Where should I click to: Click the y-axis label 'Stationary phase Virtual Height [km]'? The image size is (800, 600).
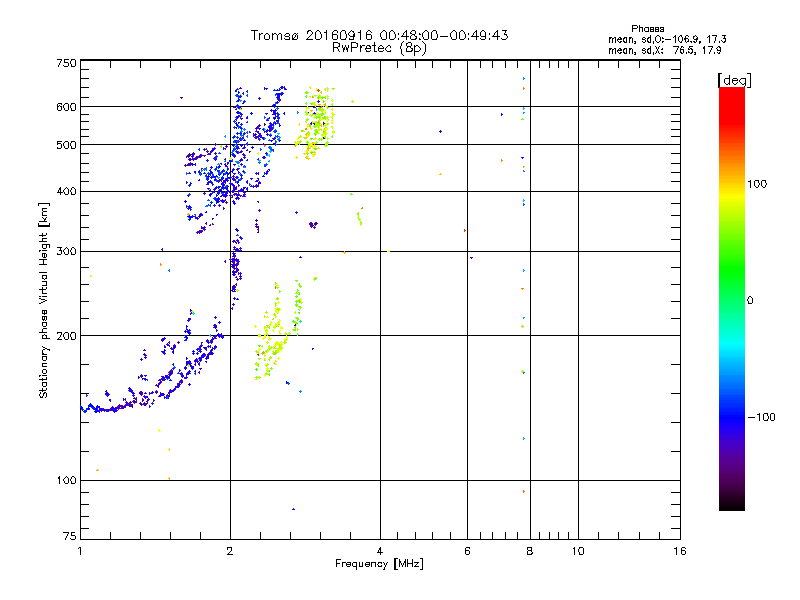coord(43,300)
